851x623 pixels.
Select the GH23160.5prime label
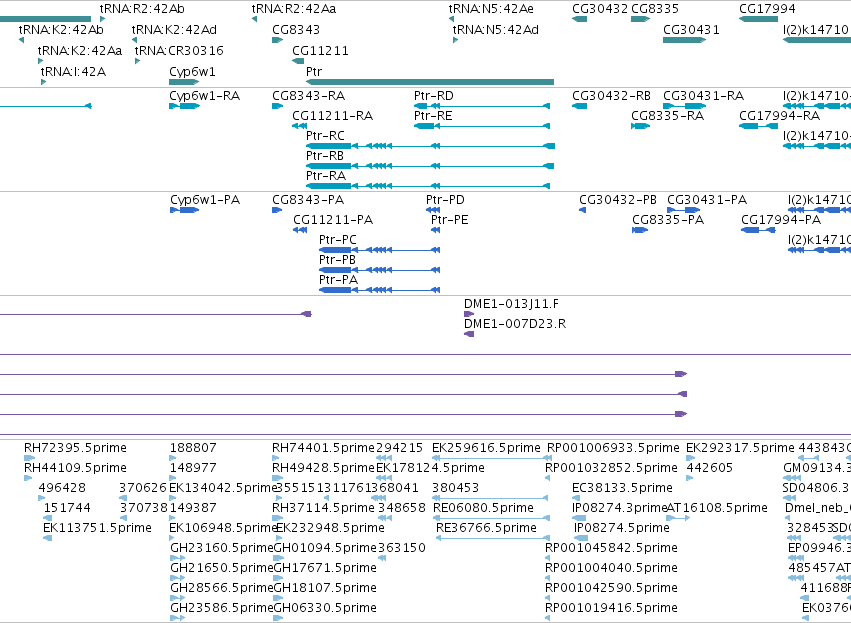(x=221, y=548)
